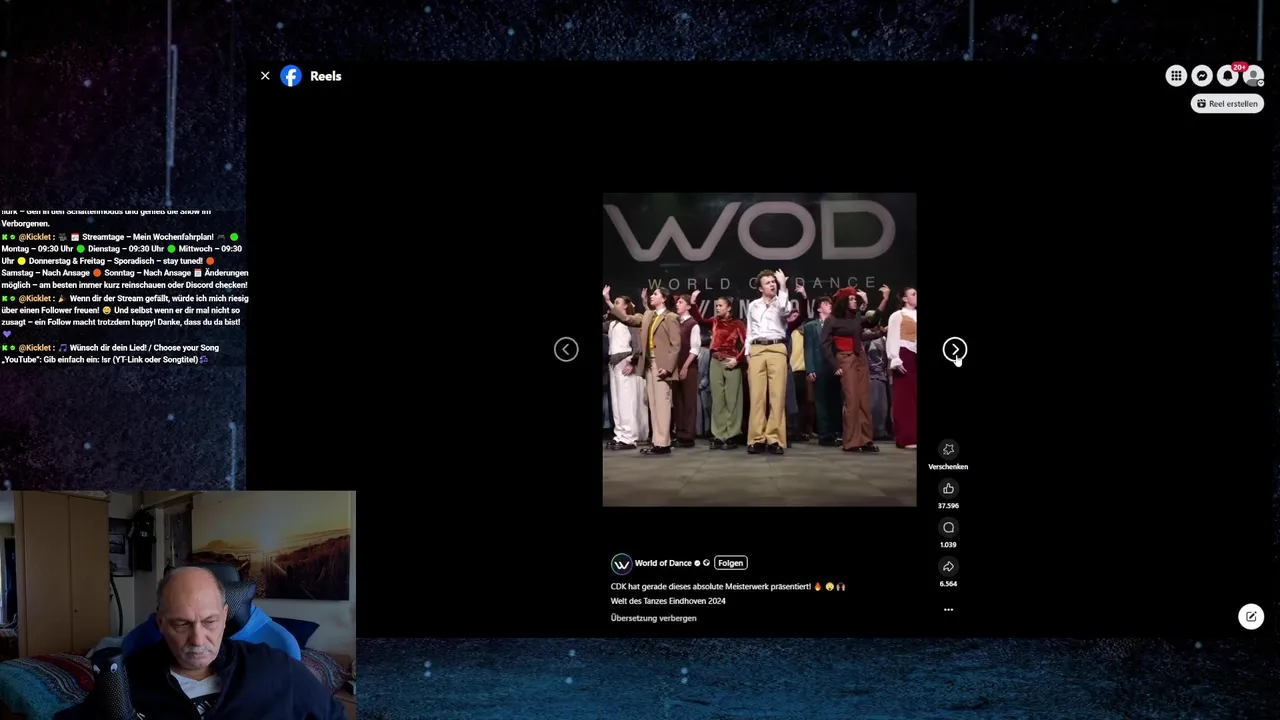Open Messenger from the top bar
The height and width of the screenshot is (720, 1280).
pyautogui.click(x=1202, y=76)
